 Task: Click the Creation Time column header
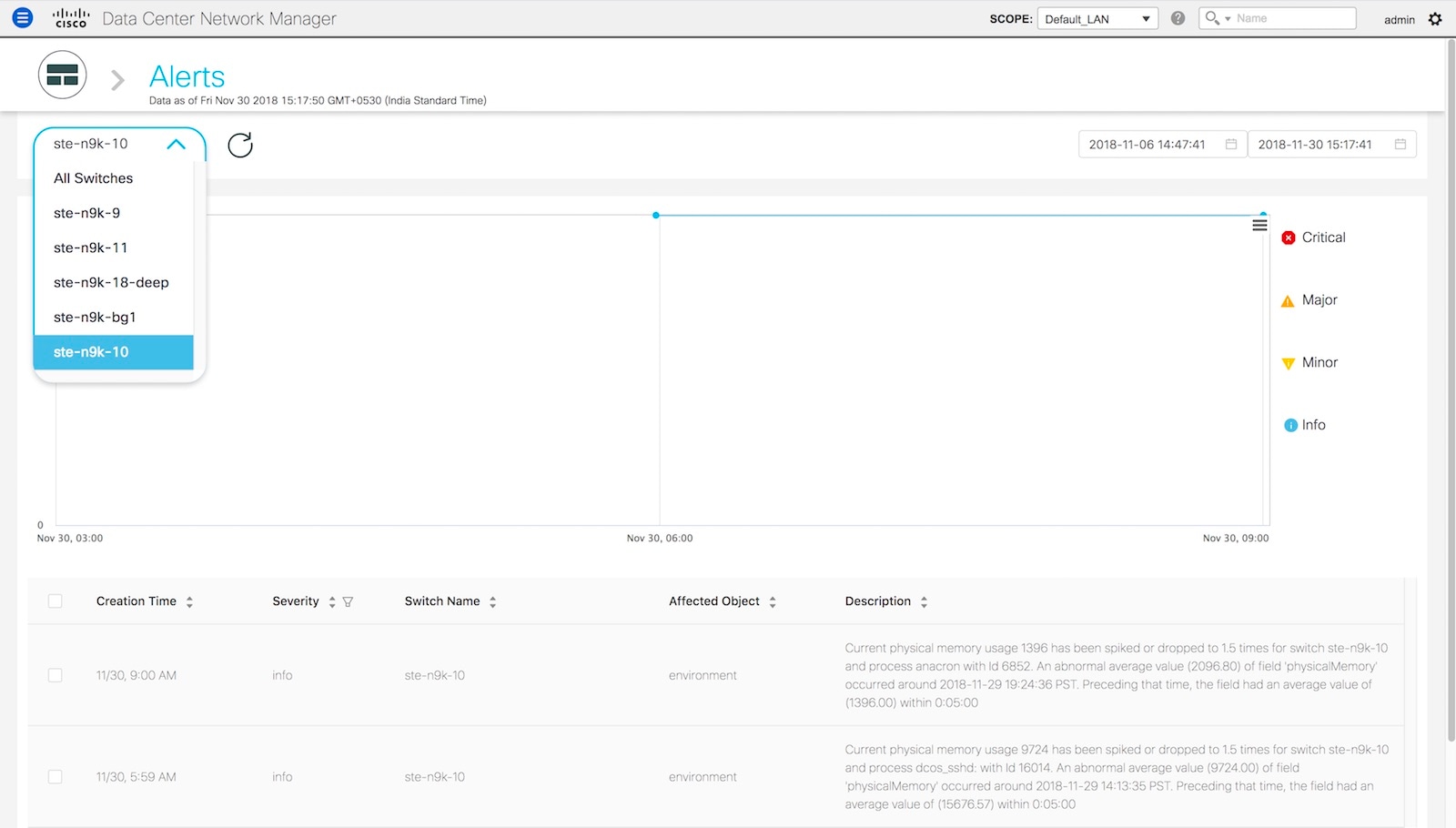pos(136,601)
